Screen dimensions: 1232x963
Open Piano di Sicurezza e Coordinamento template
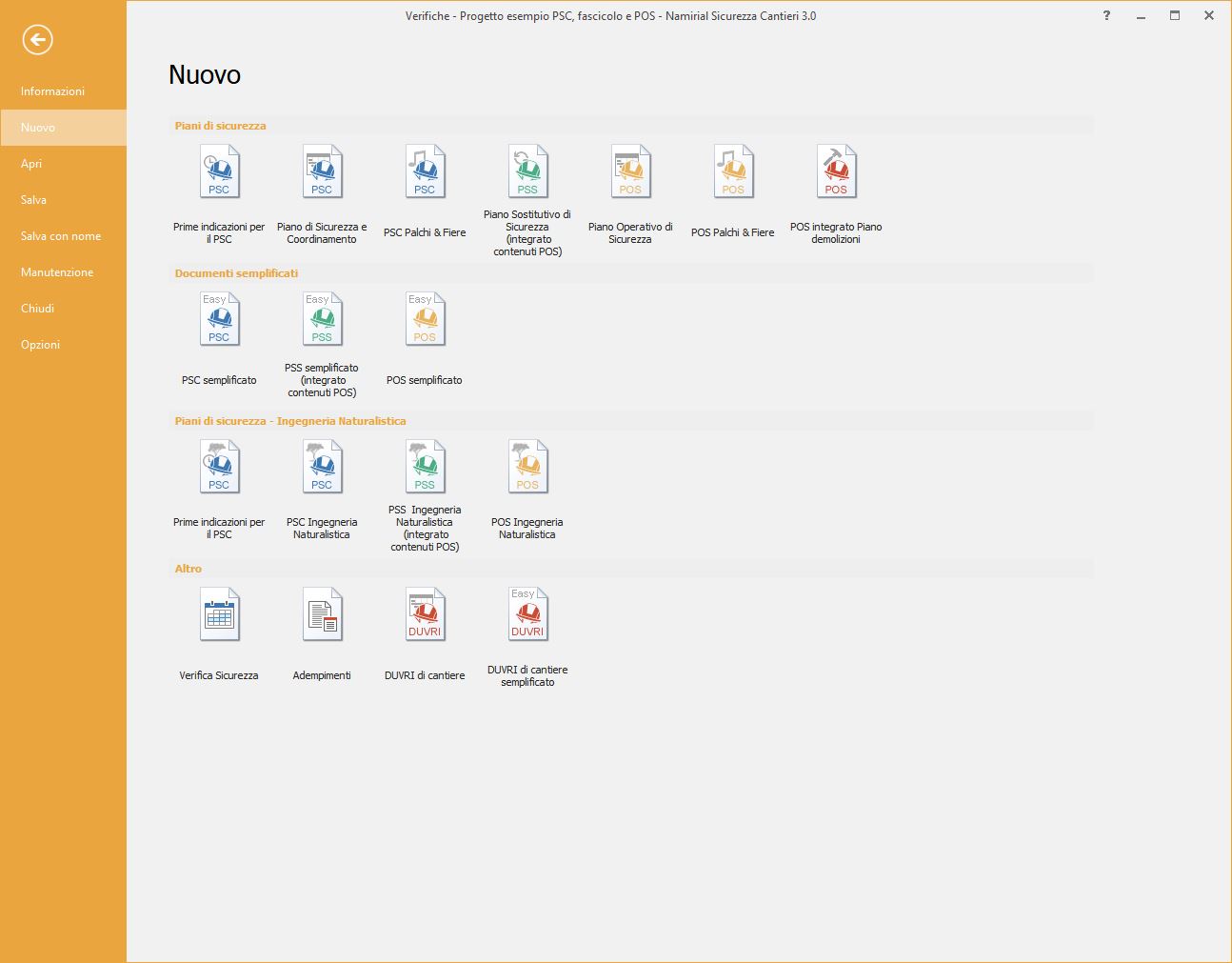(x=322, y=172)
